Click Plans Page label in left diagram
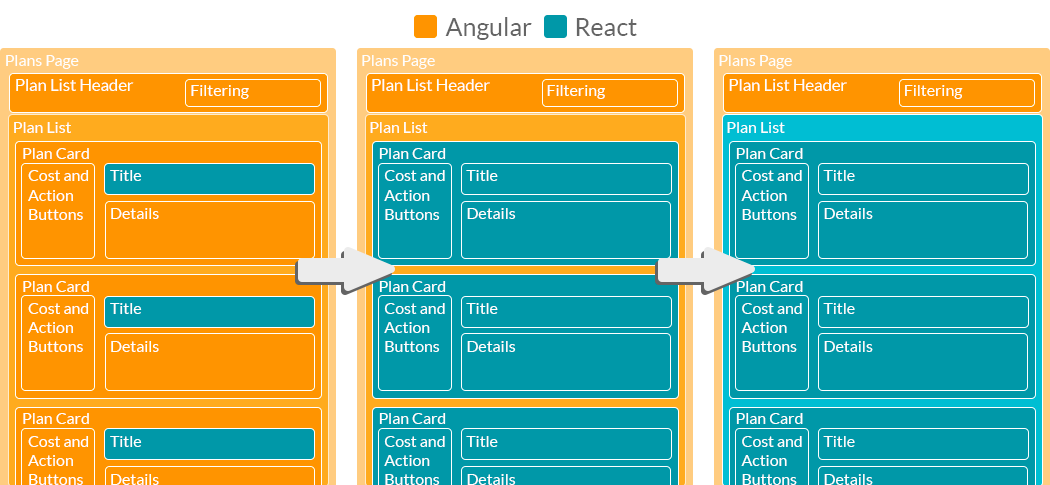Image resolution: width=1050 pixels, height=485 pixels. (42, 61)
